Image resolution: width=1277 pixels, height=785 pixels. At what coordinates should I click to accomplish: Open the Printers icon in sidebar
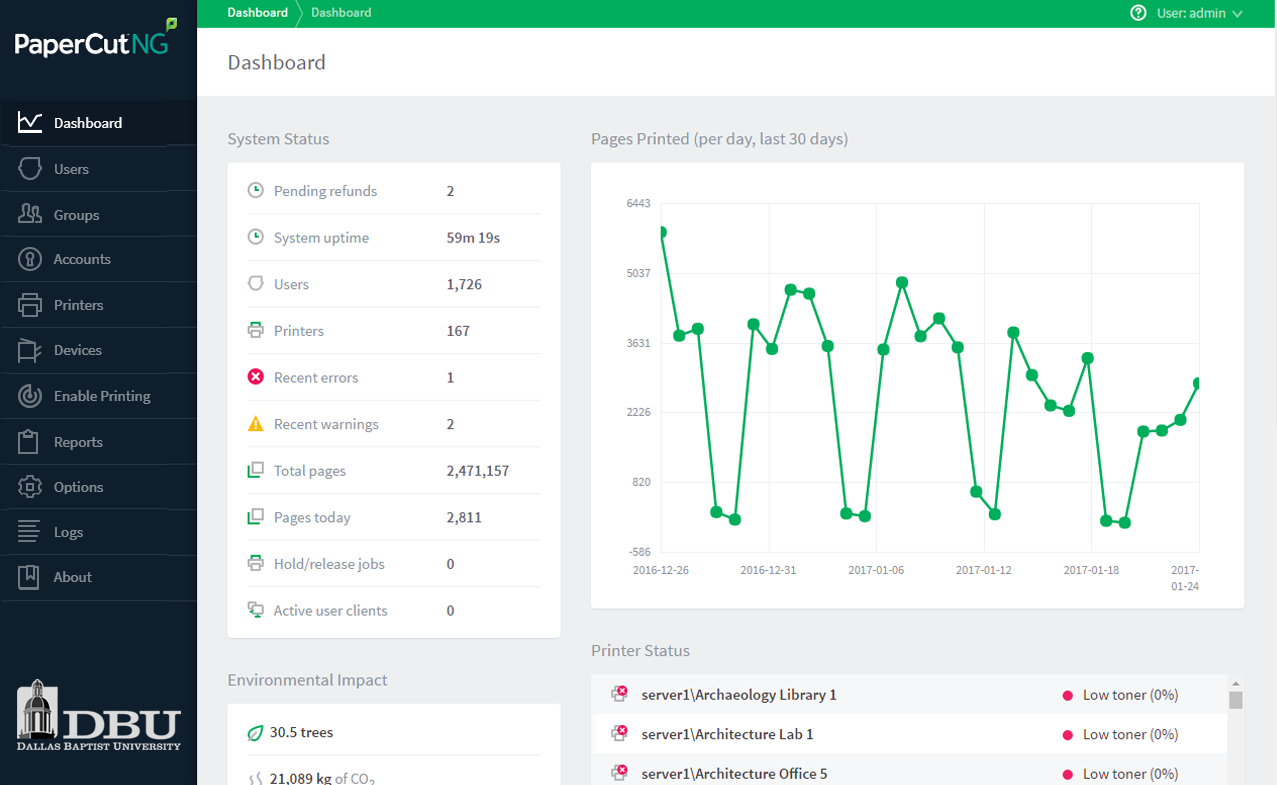click(x=30, y=305)
